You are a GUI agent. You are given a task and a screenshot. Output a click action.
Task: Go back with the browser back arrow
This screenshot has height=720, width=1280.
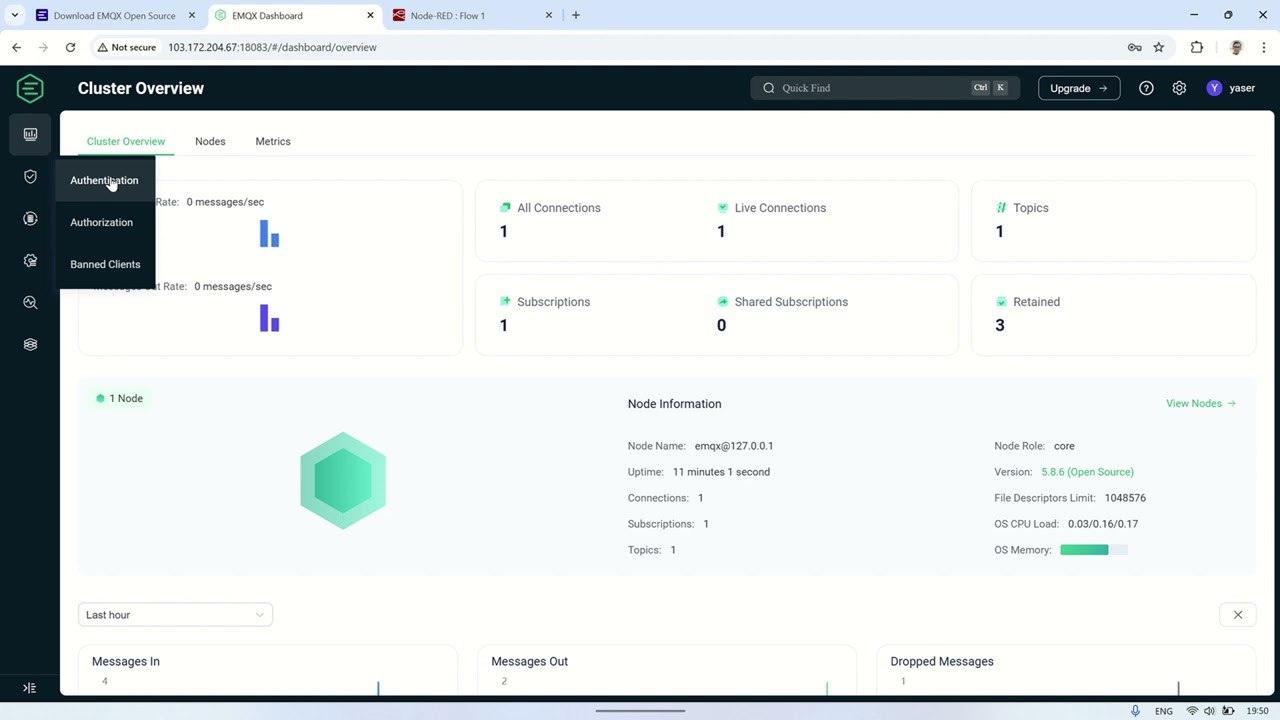pos(16,47)
